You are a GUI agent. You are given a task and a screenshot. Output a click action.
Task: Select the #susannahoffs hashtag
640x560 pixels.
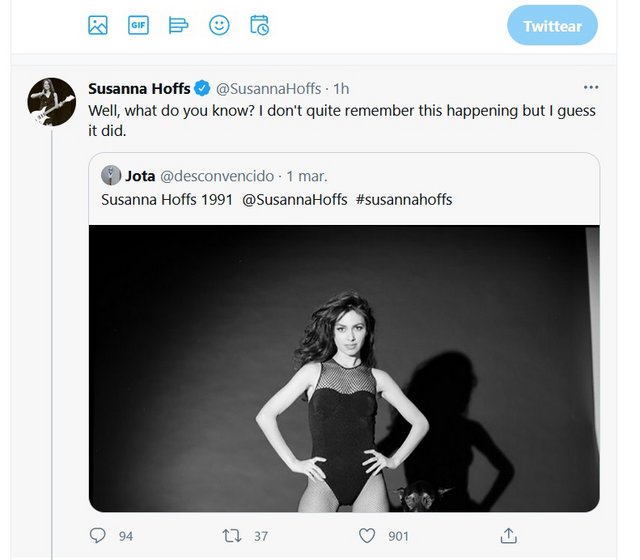tap(404, 200)
